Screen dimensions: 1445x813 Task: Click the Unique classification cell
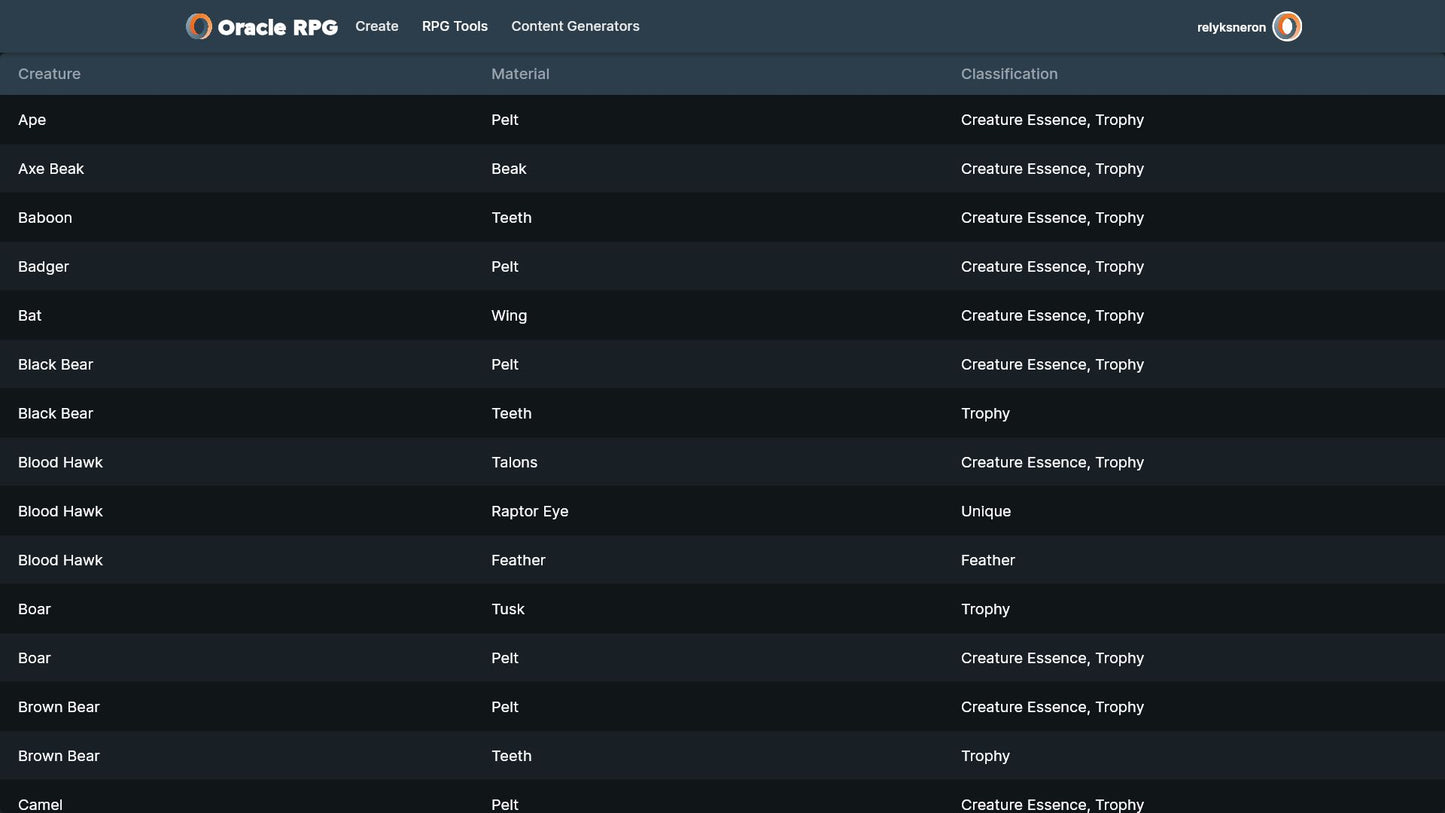pos(986,512)
